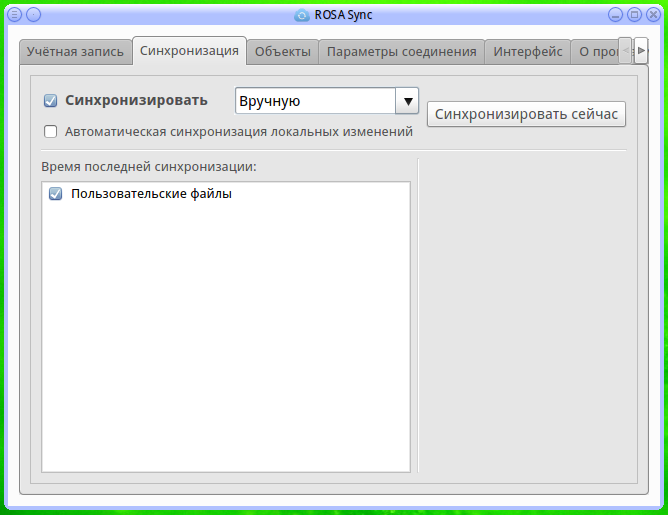The image size is (668, 515).
Task: Switch to the Объекты tab
Action: tap(283, 52)
